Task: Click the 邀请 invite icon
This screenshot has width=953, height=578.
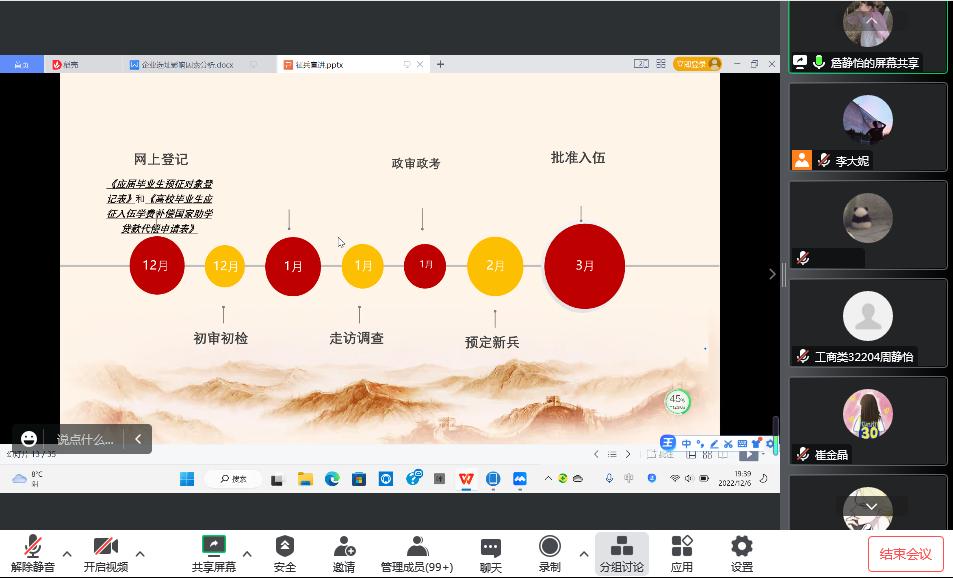Action: click(x=344, y=553)
